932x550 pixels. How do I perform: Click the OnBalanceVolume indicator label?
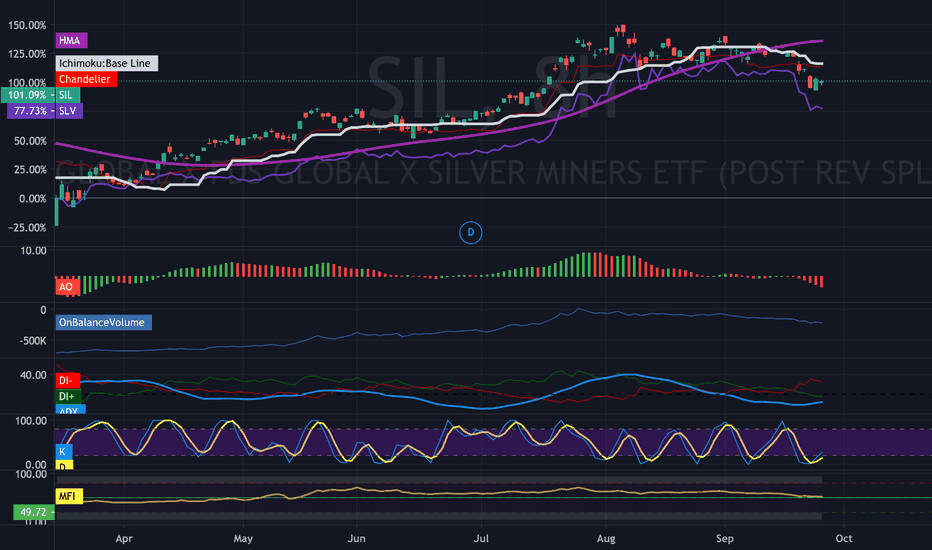coord(103,322)
